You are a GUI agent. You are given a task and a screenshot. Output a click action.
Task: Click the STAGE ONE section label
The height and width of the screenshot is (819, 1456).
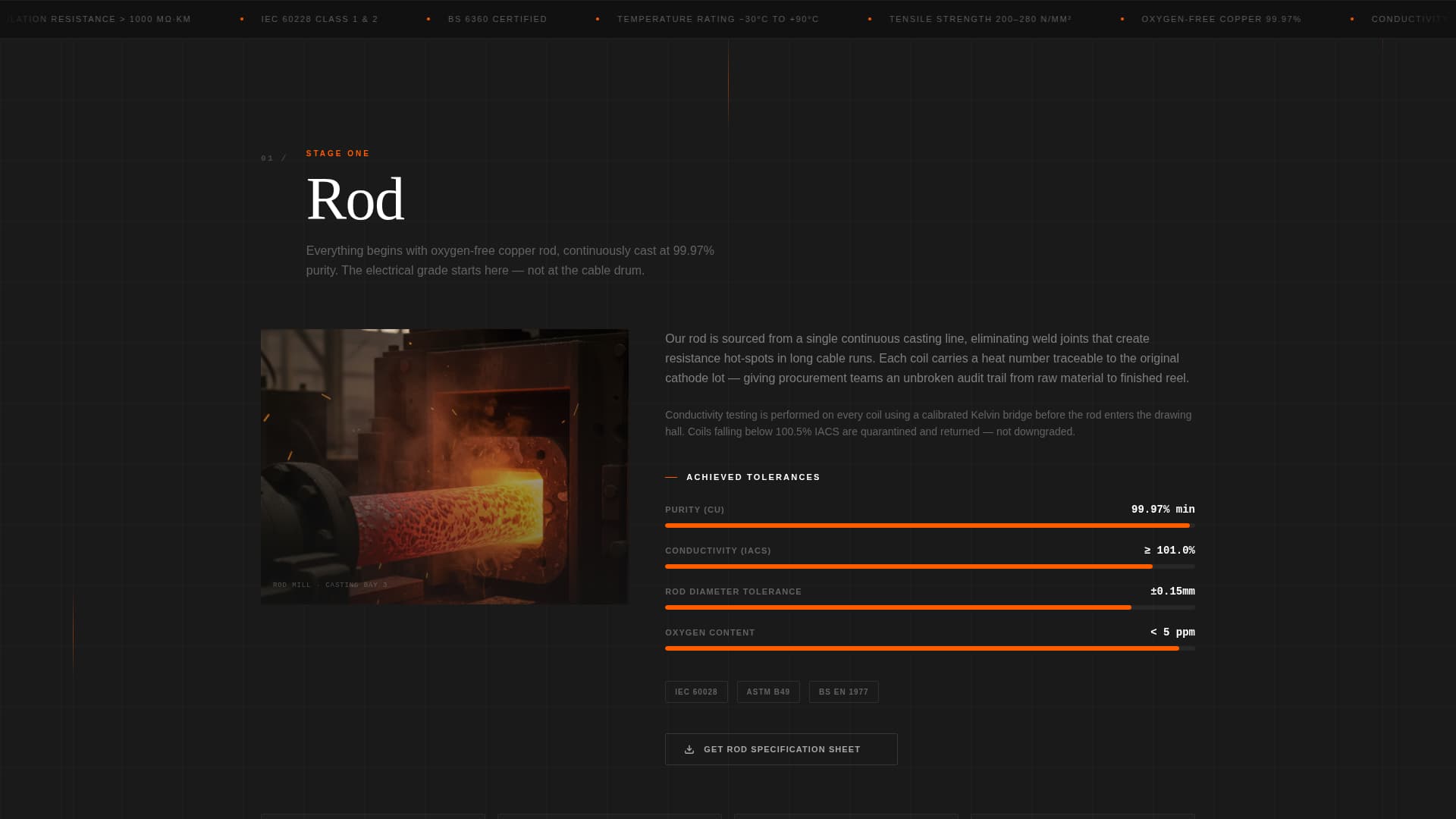point(337,153)
